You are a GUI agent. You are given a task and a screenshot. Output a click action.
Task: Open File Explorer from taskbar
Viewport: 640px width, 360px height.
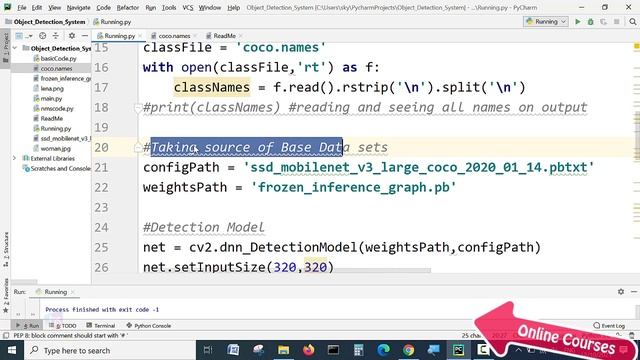(283, 350)
